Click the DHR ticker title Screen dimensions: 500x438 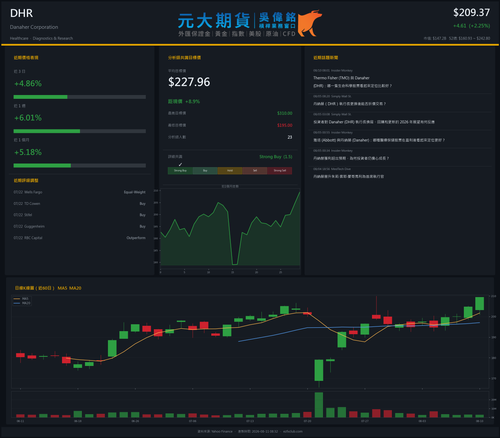[x=21, y=13]
